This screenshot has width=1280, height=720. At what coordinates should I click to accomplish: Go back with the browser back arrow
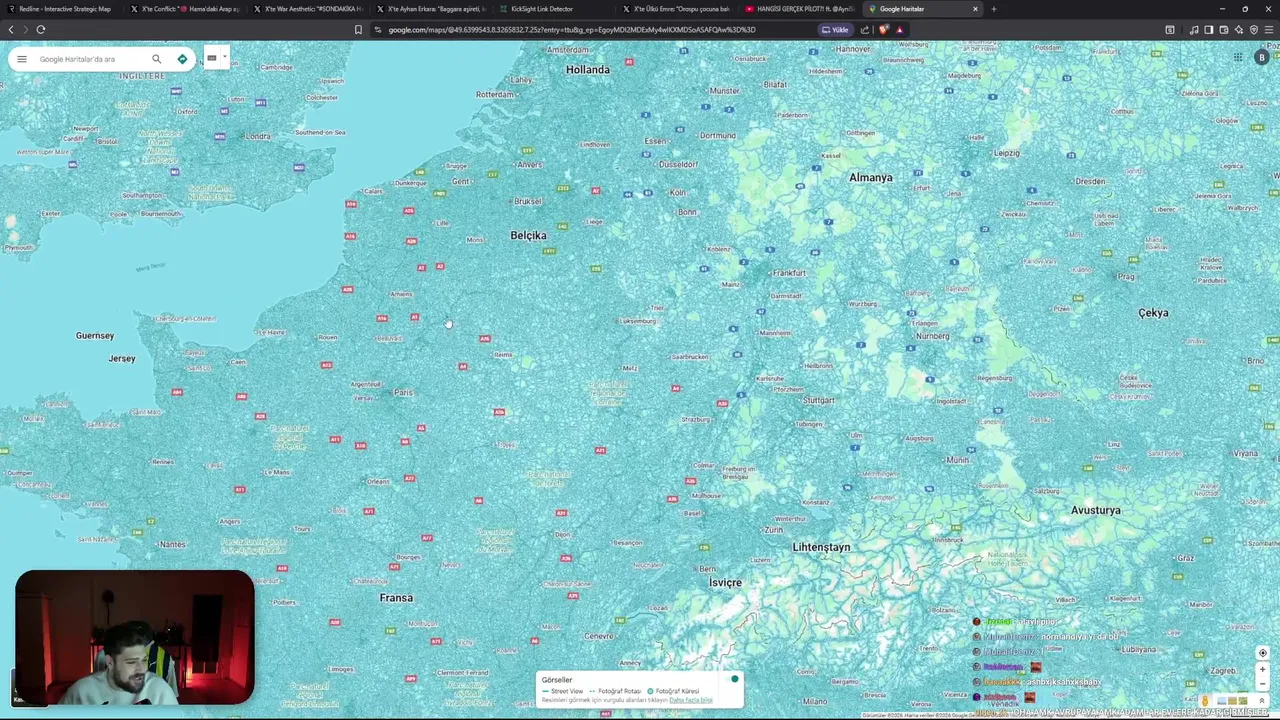pos(11,29)
